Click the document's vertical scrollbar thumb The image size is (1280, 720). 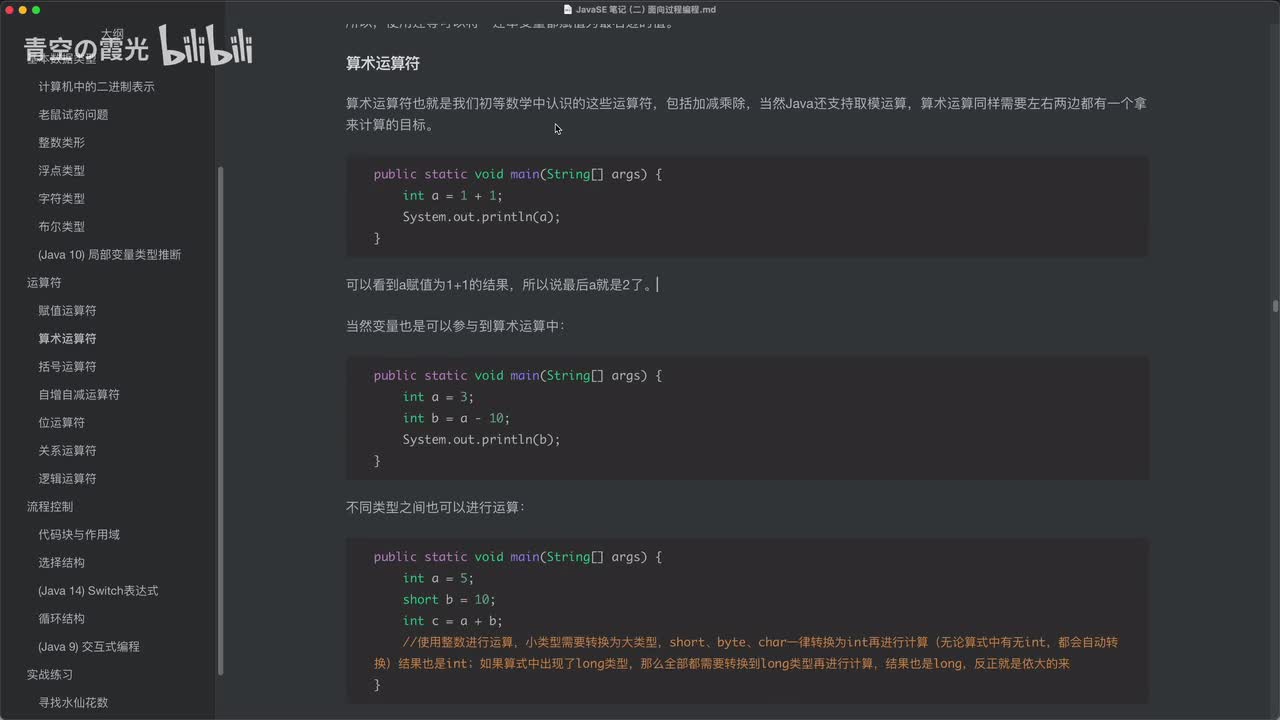1275,306
